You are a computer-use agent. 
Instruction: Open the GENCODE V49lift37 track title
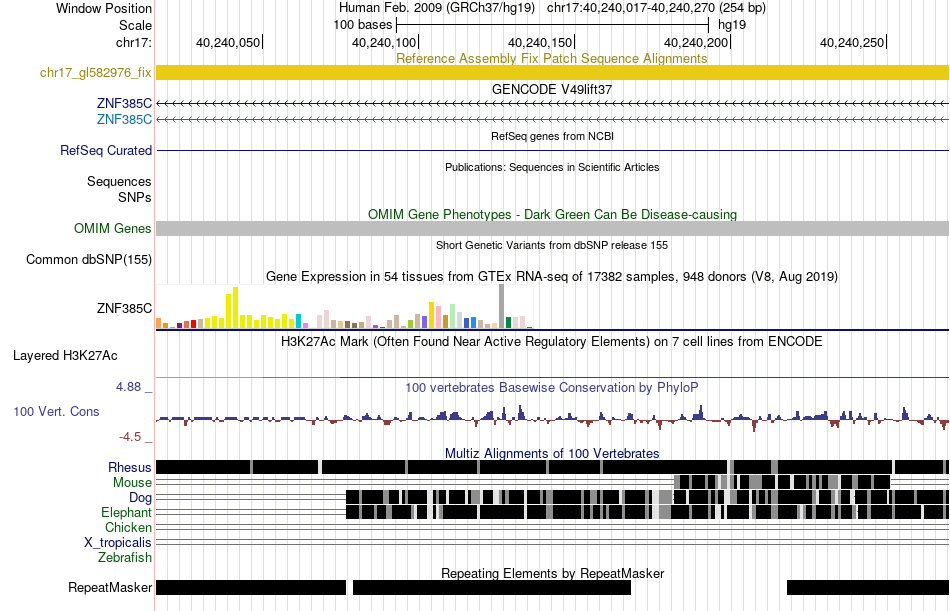(552, 89)
